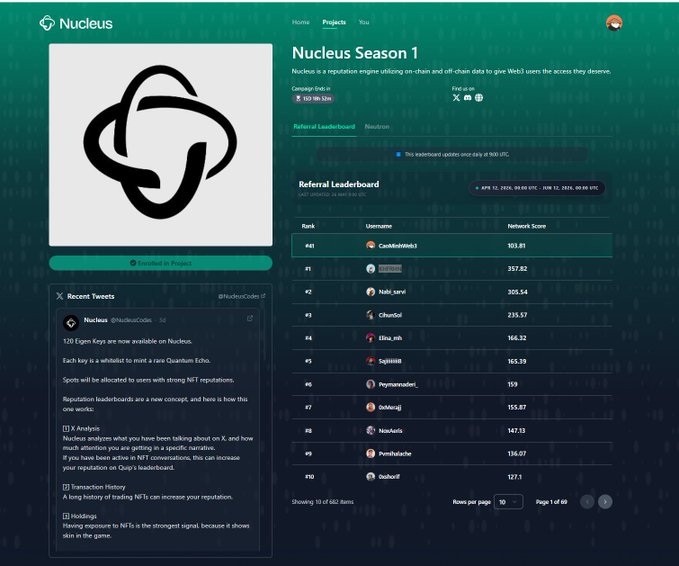Click network score 127.1
The height and width of the screenshot is (566, 679).
point(514,477)
